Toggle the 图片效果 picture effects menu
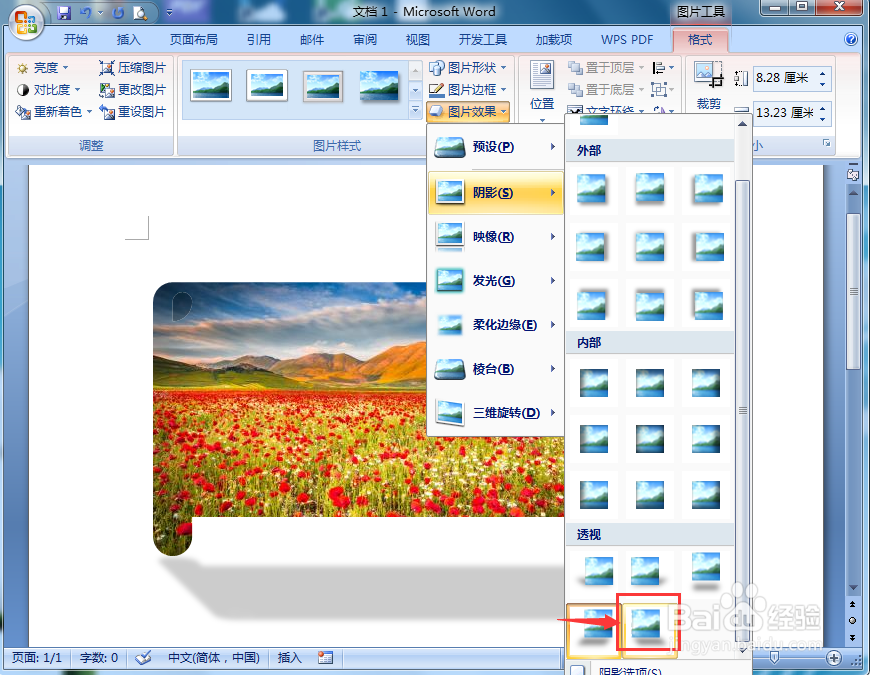The image size is (870, 675). click(x=468, y=111)
